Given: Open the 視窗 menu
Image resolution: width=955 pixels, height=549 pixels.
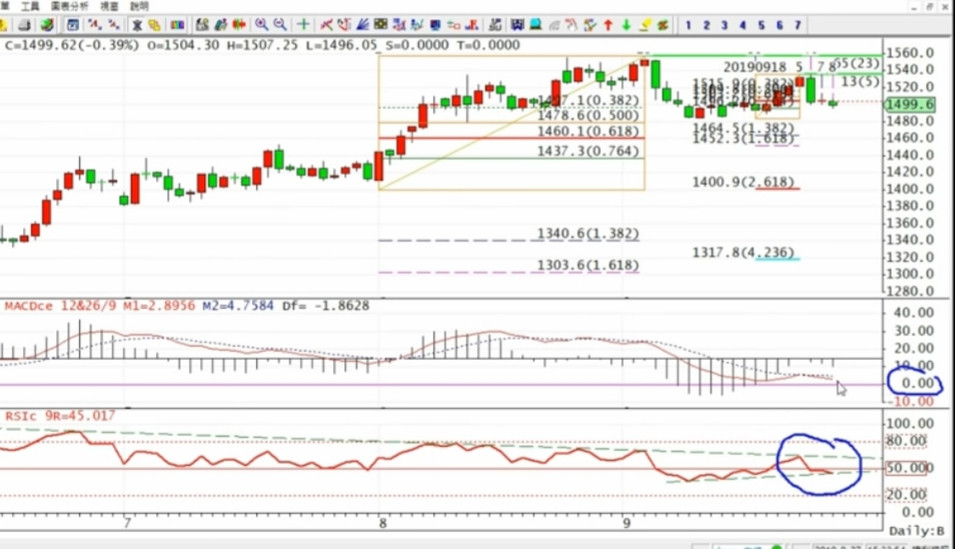Looking at the screenshot, I should tap(108, 6).
